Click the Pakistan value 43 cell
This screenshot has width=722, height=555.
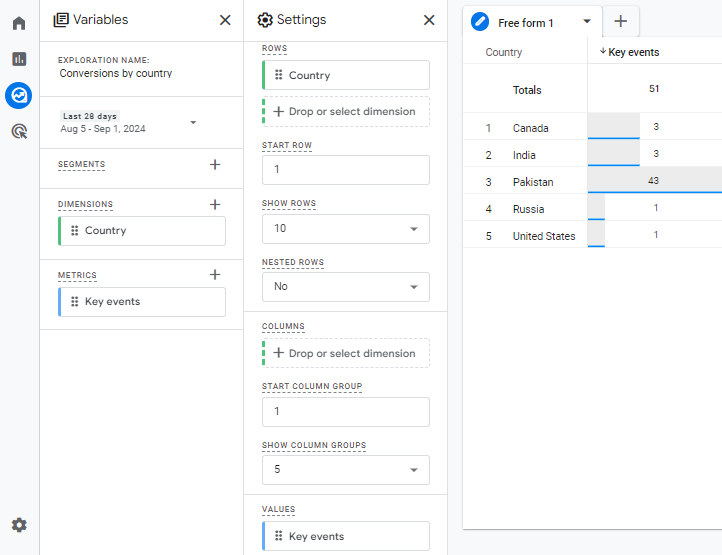[653, 181]
